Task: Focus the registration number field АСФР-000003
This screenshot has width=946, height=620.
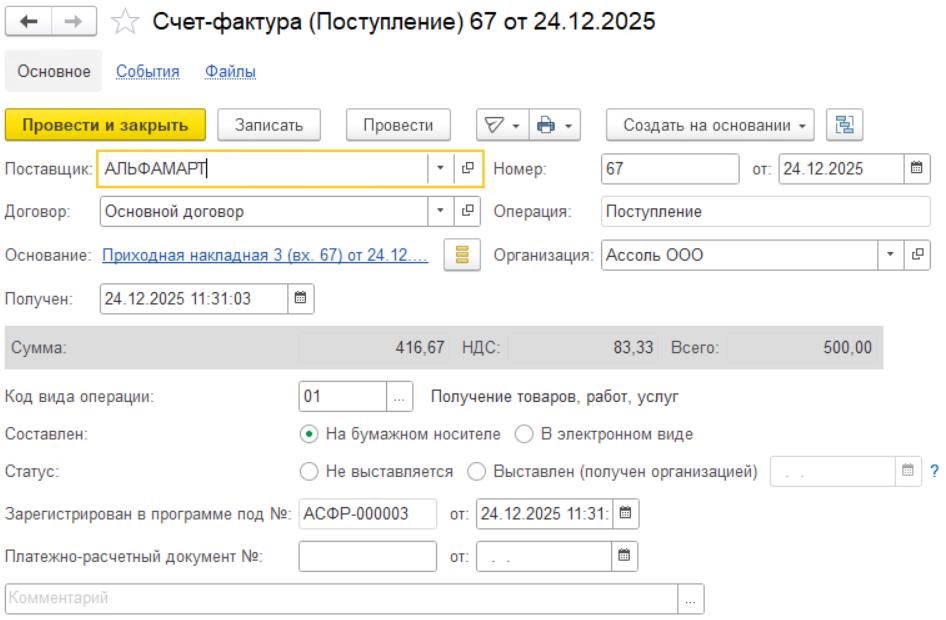Action: coord(367,513)
